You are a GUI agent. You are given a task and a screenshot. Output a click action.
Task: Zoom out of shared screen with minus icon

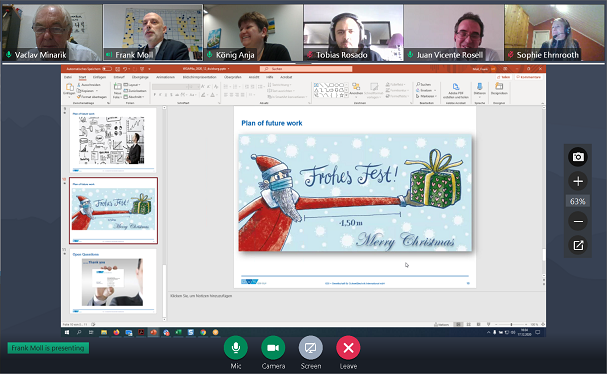578,221
